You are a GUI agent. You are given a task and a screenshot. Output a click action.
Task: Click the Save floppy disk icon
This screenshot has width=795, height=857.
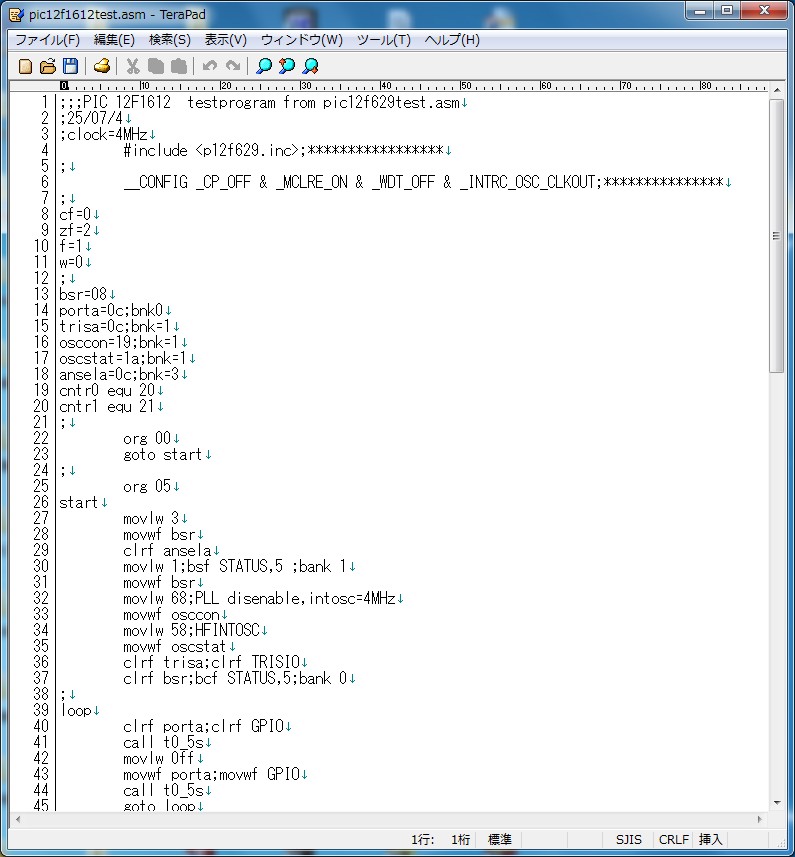70,66
